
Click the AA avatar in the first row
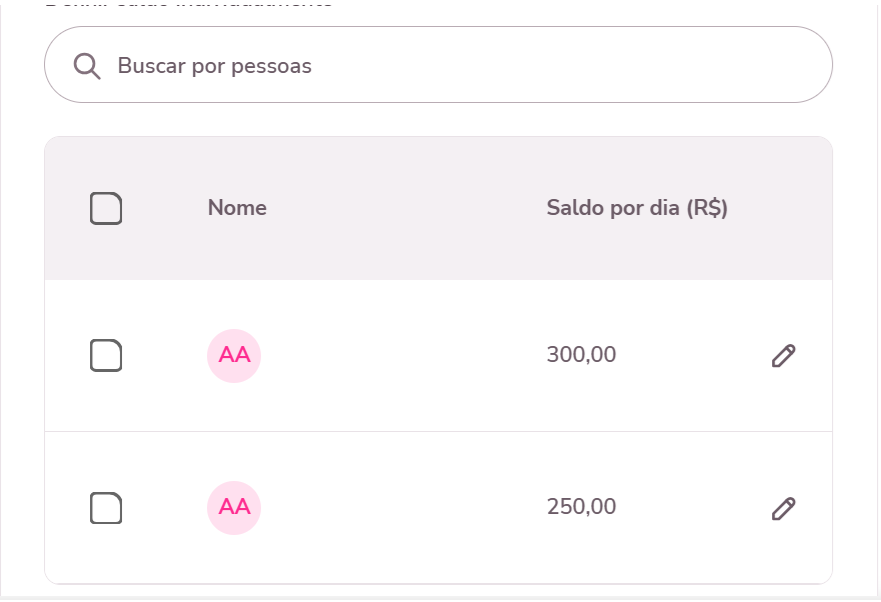233,355
